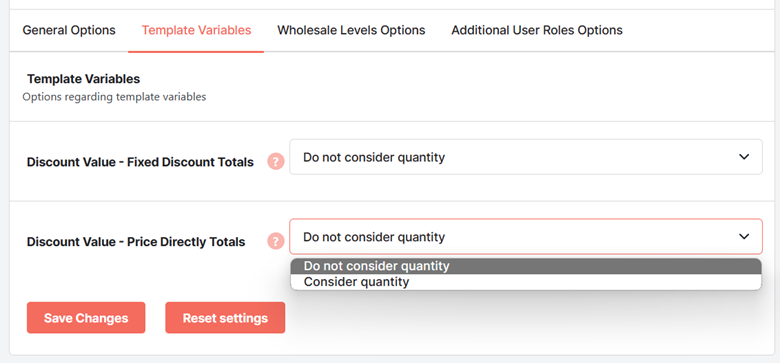Select the active Template Variables tab
The height and width of the screenshot is (363, 780).
tap(196, 30)
